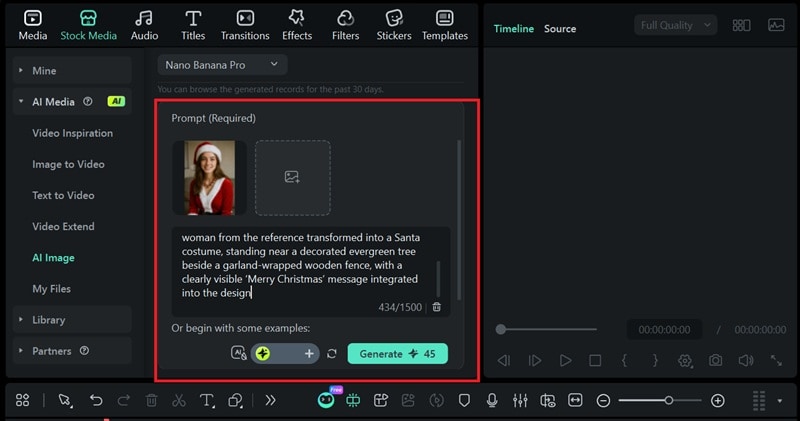The height and width of the screenshot is (421, 800).
Task: Click the plus on the credits pill
Action: (309, 354)
